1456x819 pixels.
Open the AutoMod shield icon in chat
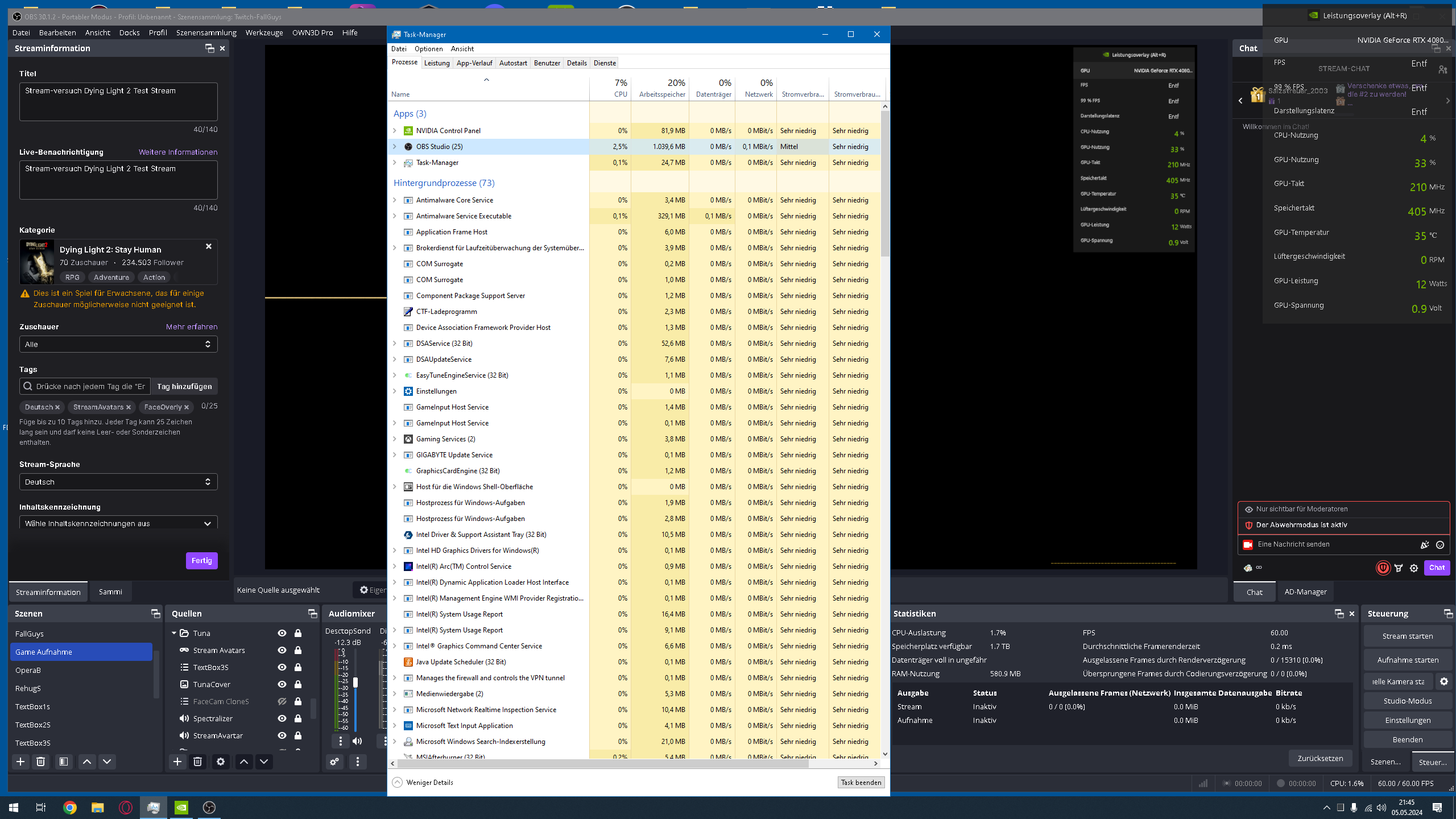[x=1383, y=567]
